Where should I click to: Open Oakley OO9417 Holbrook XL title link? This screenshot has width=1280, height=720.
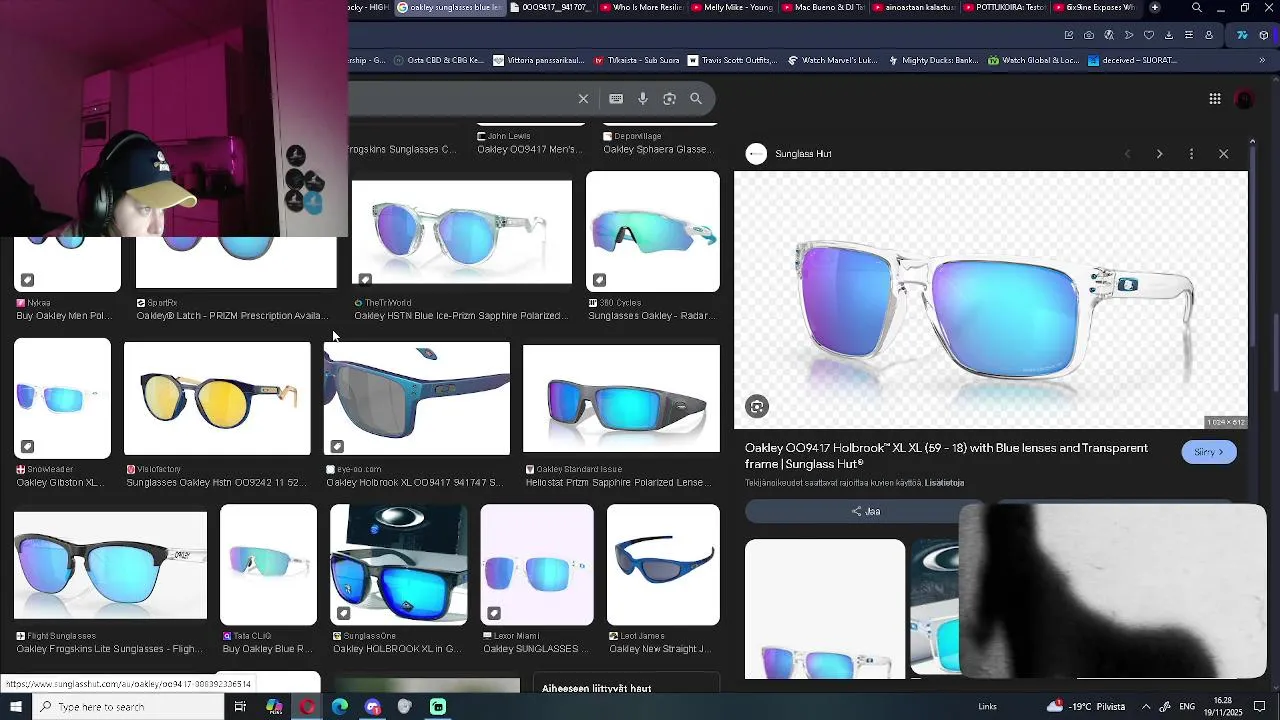(946, 456)
